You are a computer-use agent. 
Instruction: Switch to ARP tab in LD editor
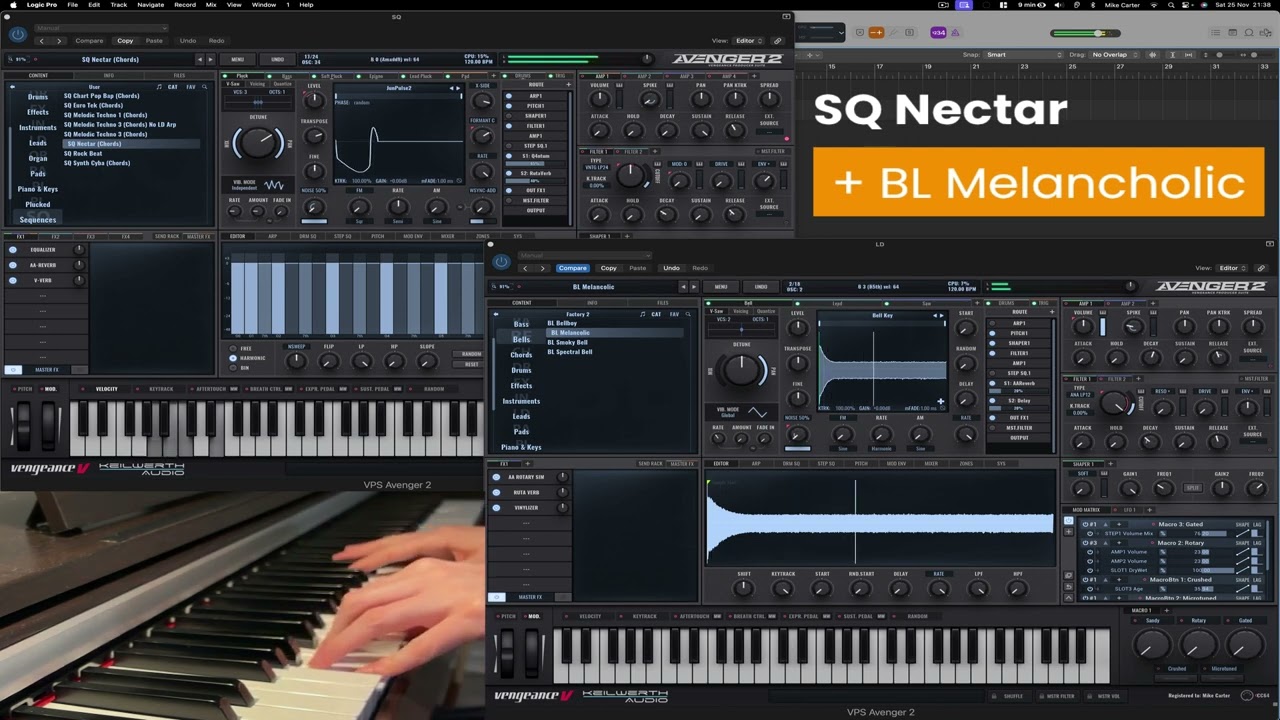click(756, 464)
